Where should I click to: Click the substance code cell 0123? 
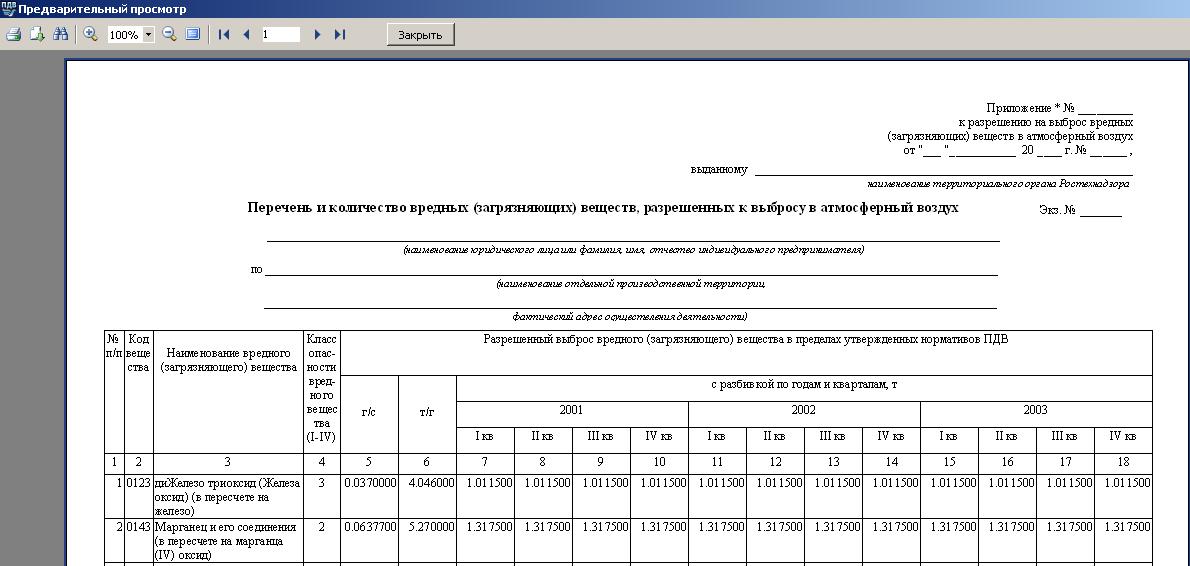point(138,483)
